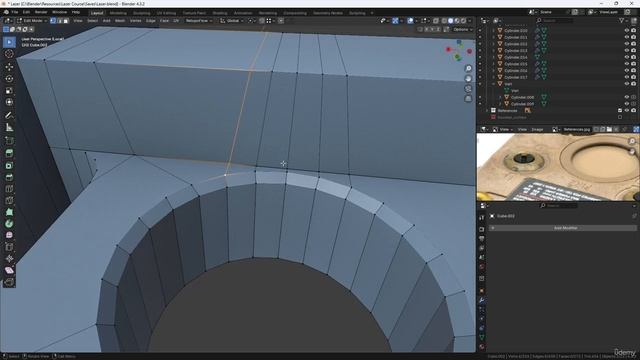This screenshot has height=360, width=640.
Task: Select the Inset Faces tool
Action: [x=9, y=165]
